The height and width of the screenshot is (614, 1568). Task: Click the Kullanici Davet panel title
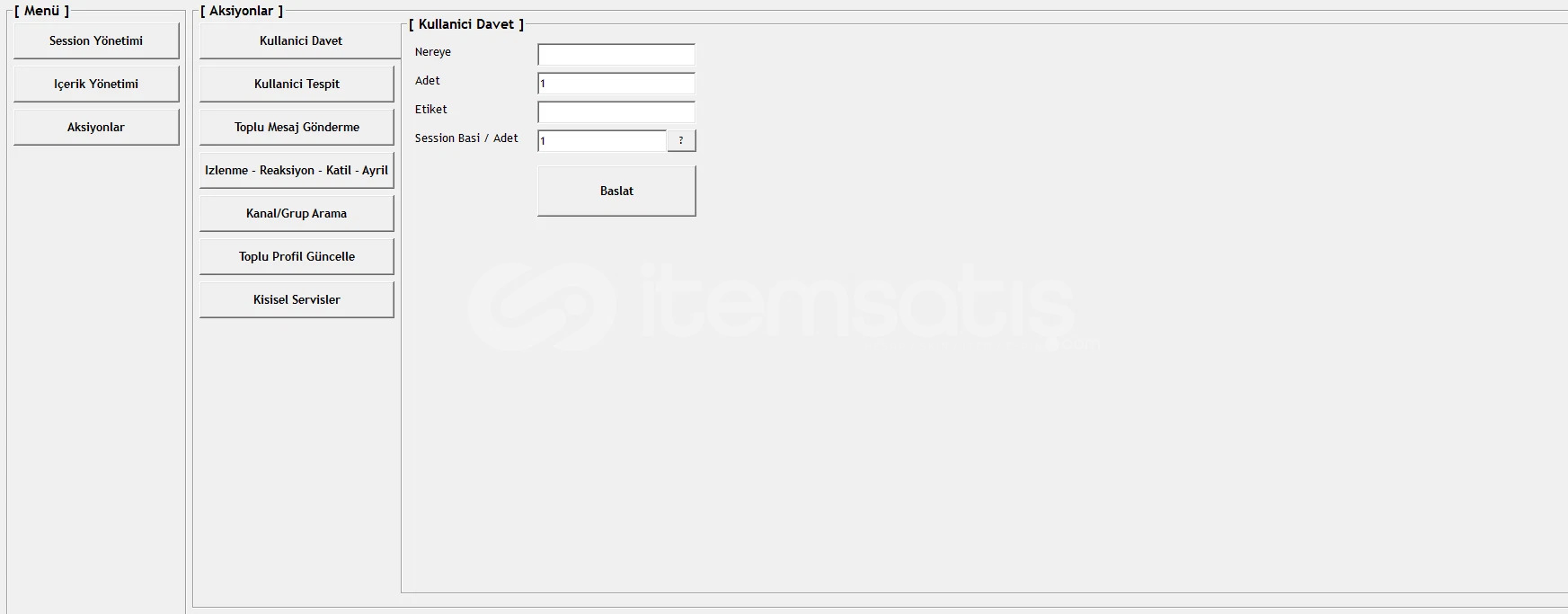point(466,24)
